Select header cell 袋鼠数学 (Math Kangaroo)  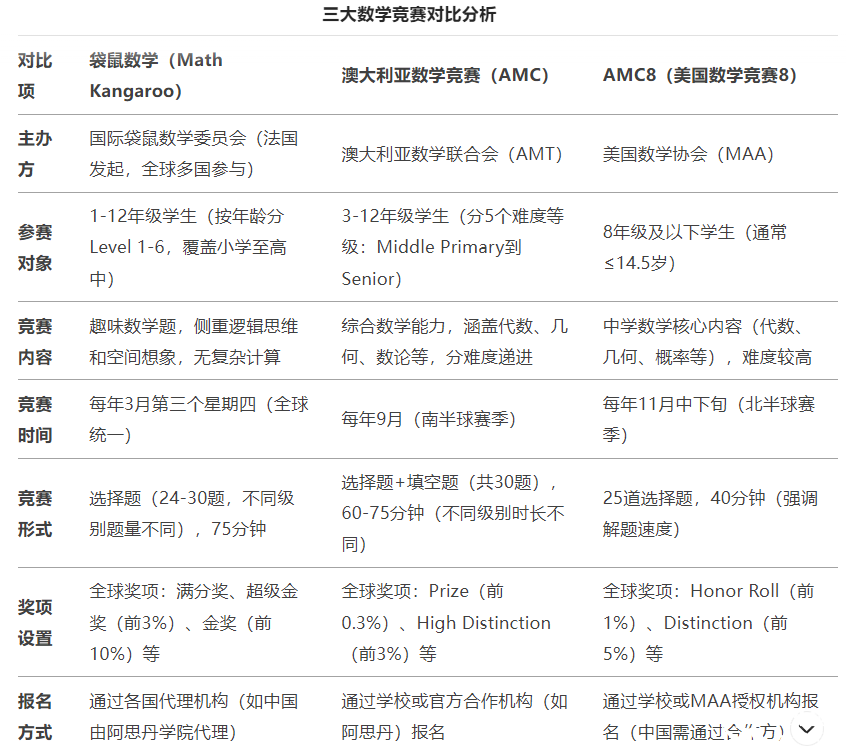pyautogui.click(x=156, y=76)
